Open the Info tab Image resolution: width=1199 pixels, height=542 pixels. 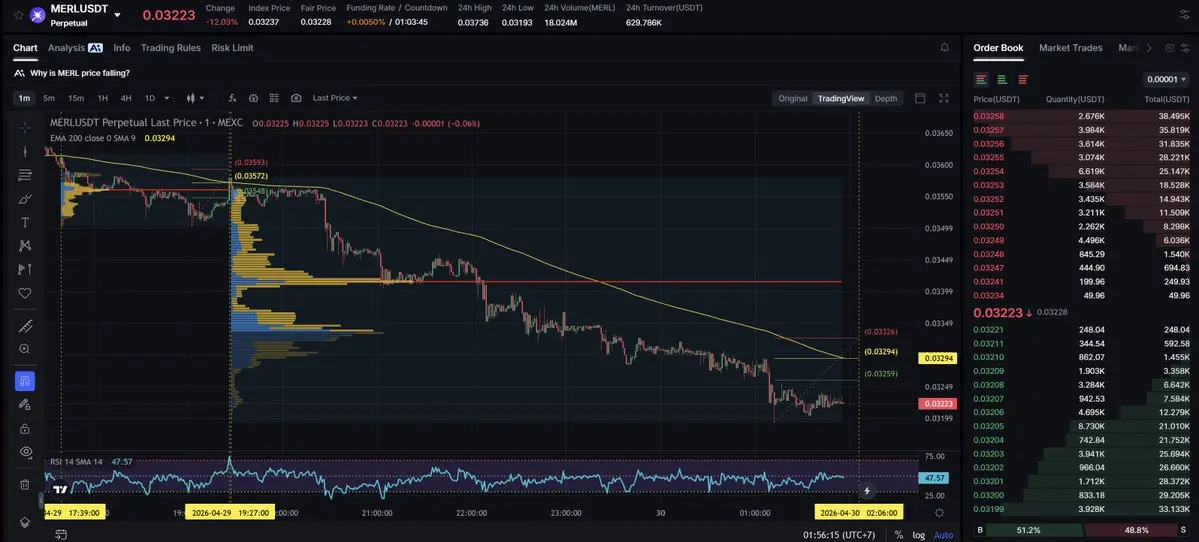tap(122, 47)
